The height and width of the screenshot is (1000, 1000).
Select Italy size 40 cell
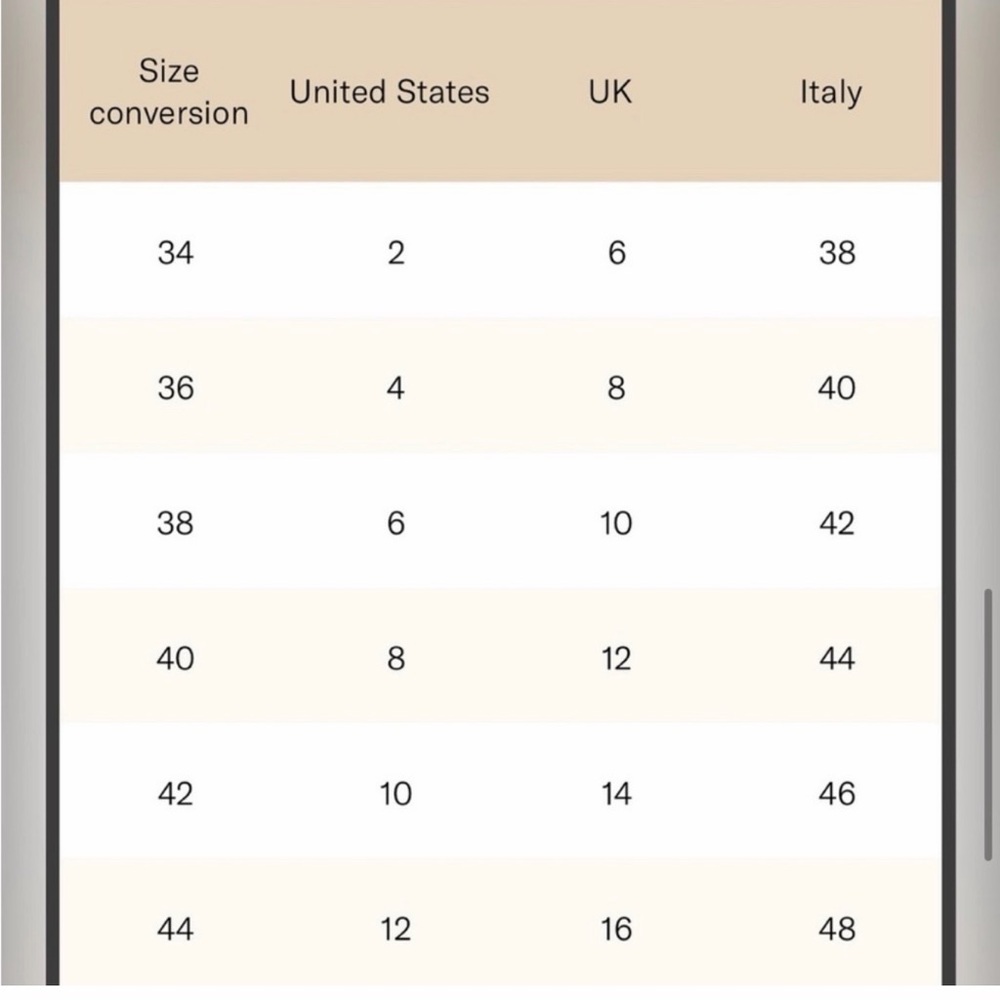pyautogui.click(x=837, y=388)
